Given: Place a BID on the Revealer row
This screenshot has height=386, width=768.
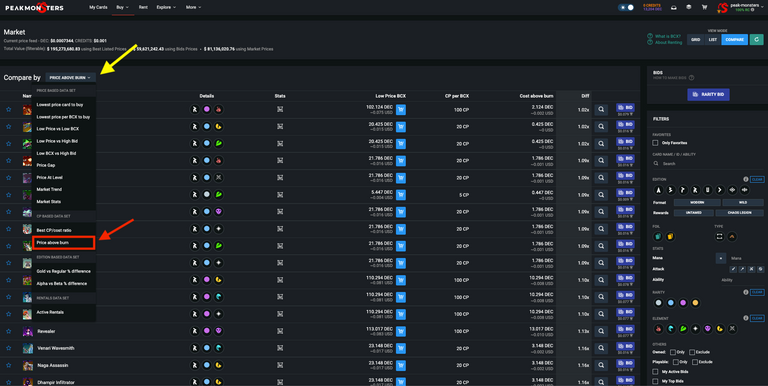Looking at the screenshot, I should (x=625, y=329).
